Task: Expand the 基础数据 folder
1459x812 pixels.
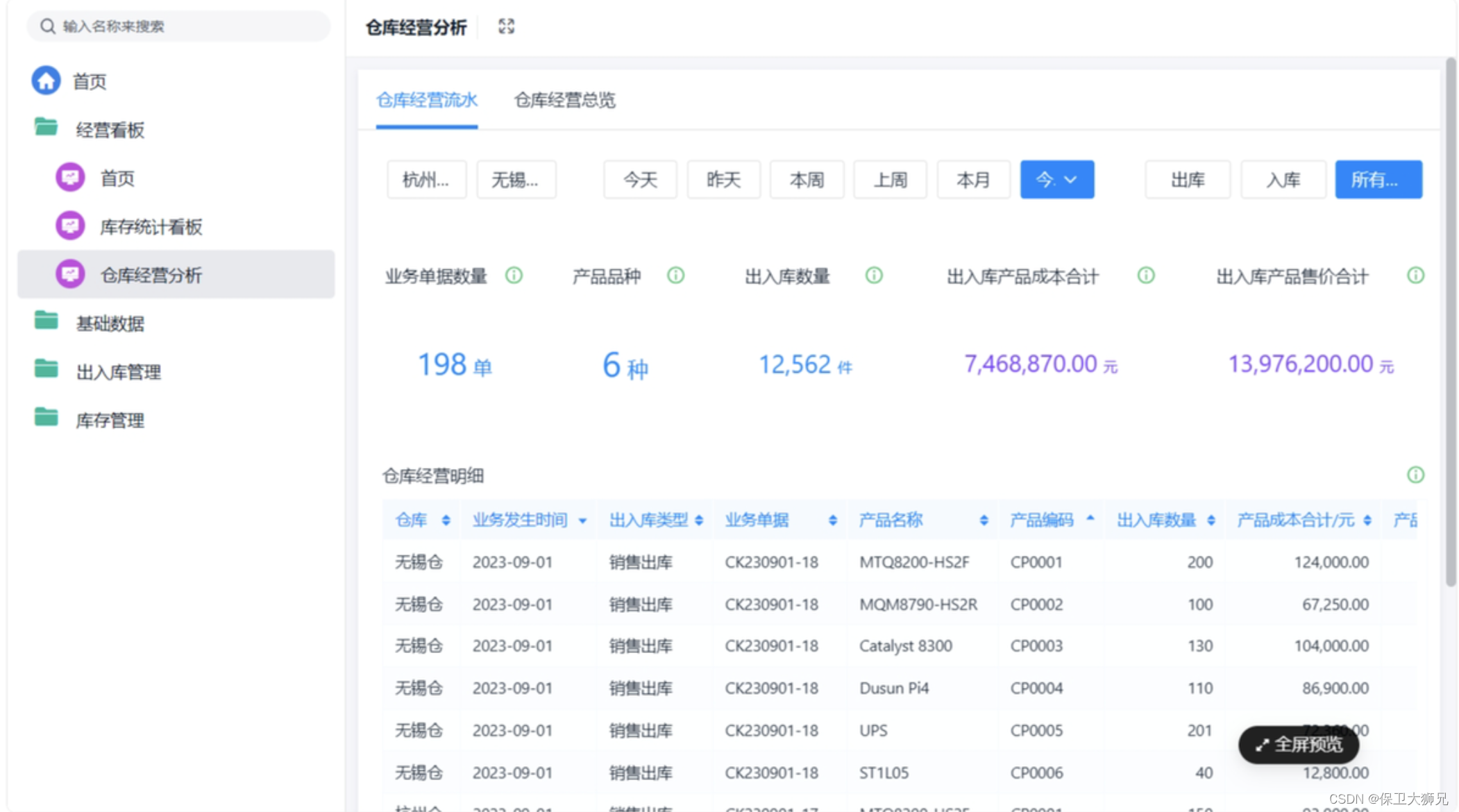Action: tap(110, 323)
